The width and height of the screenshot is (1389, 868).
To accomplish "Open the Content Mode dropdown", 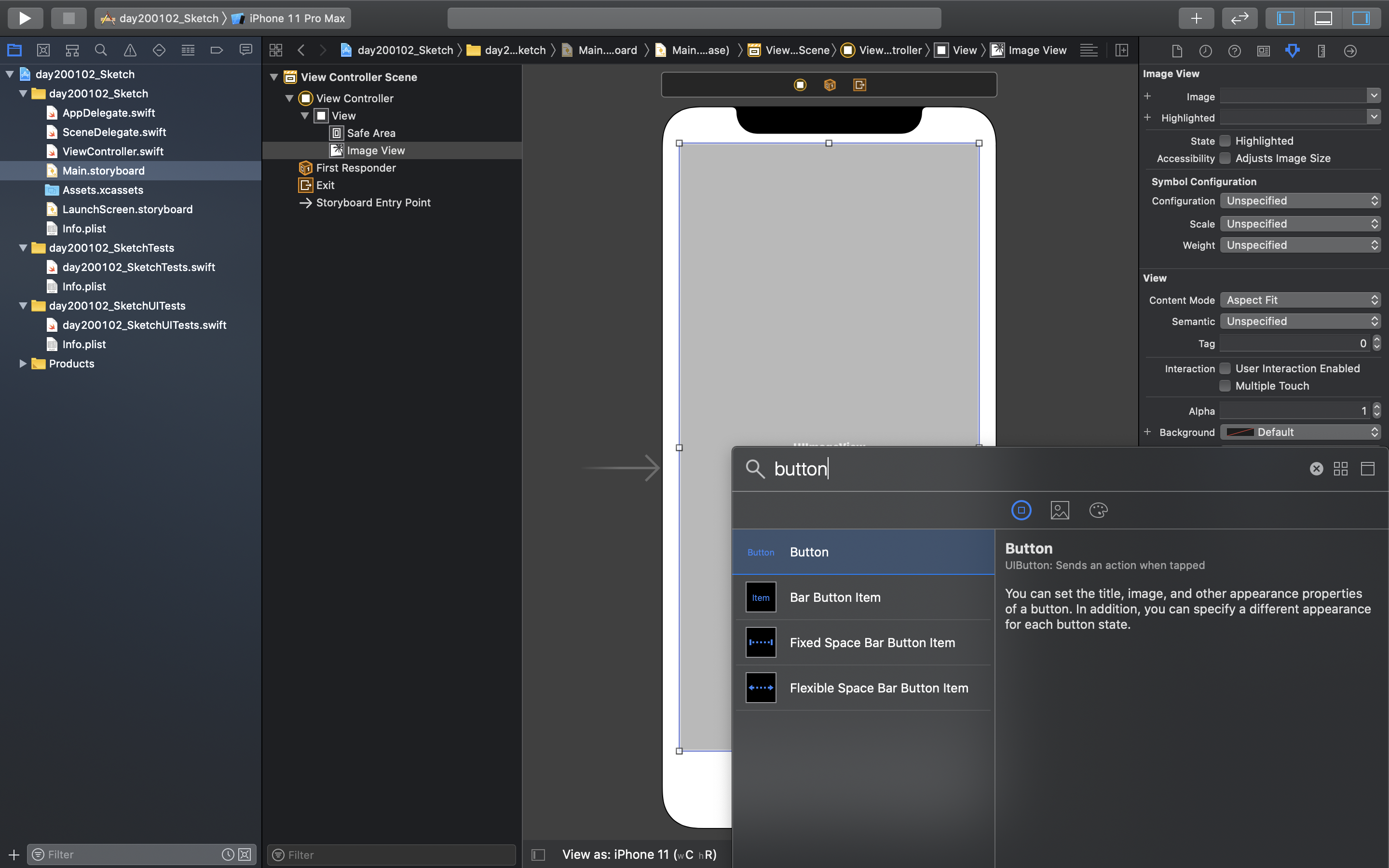I will 1300,300.
